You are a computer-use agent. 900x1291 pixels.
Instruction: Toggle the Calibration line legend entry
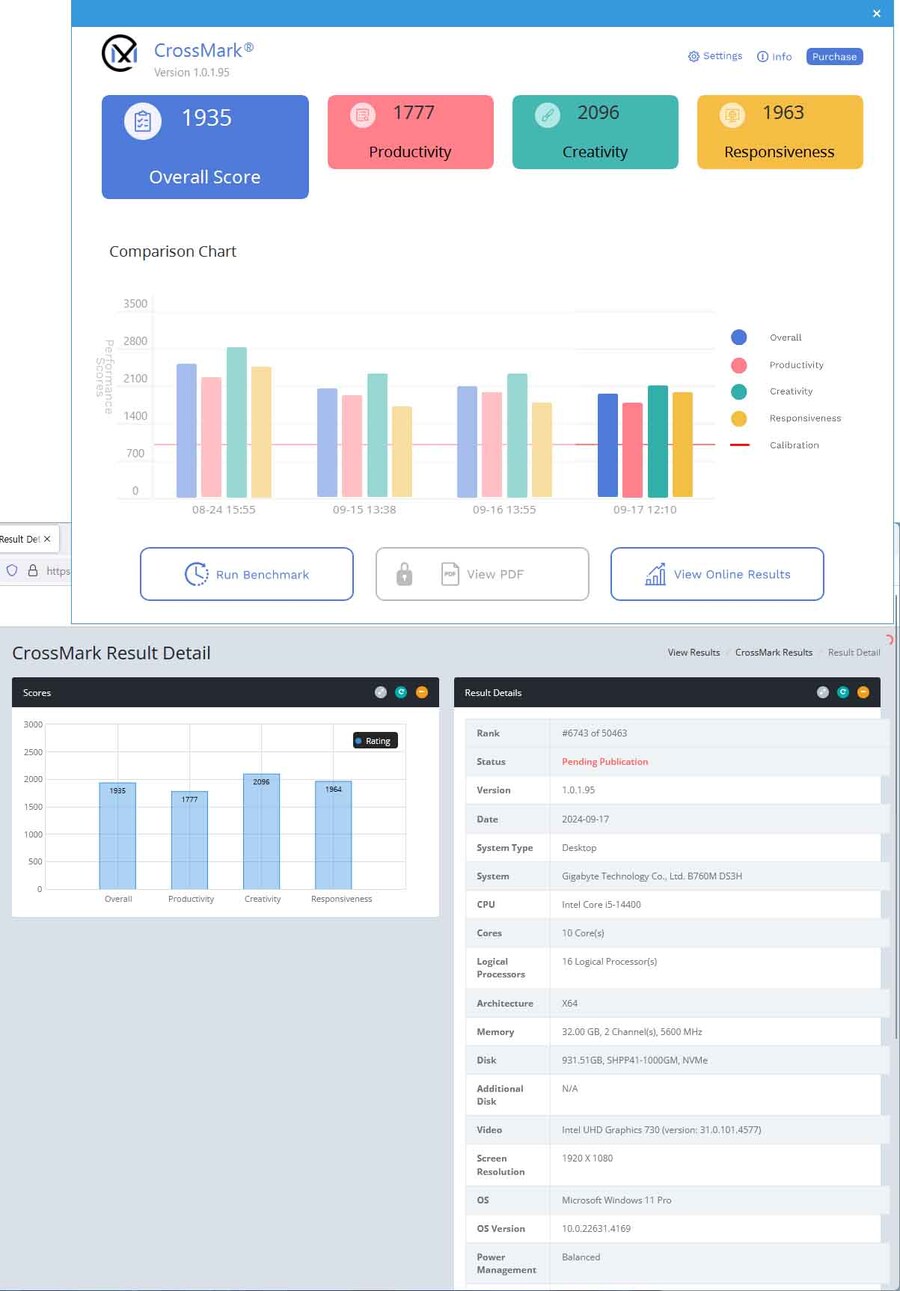(x=775, y=445)
